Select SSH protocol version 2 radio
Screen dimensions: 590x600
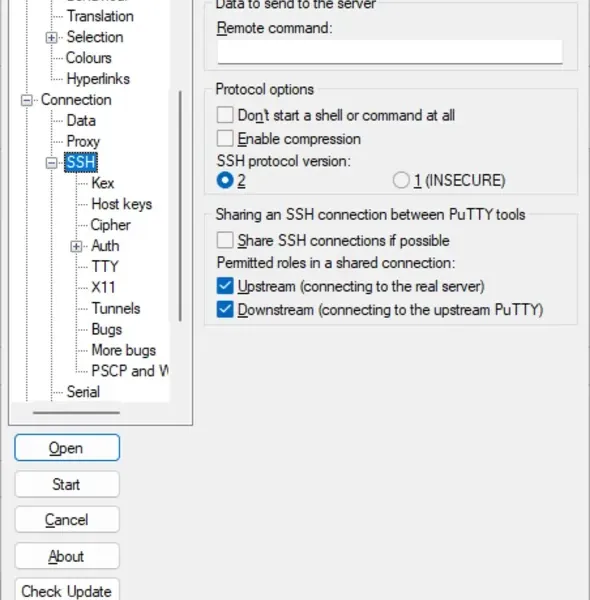coord(225,180)
